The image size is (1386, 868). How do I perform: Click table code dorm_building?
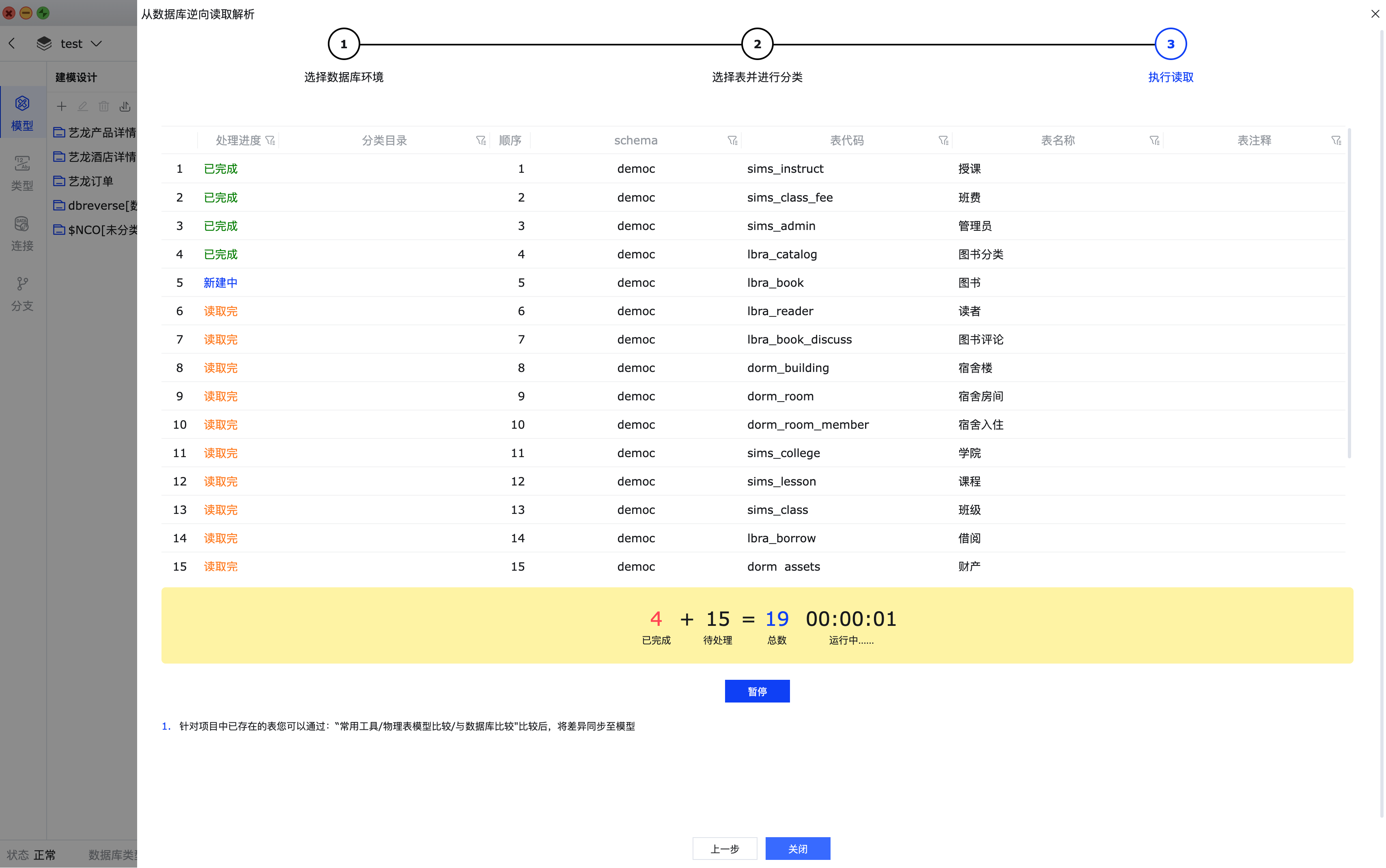(x=788, y=368)
